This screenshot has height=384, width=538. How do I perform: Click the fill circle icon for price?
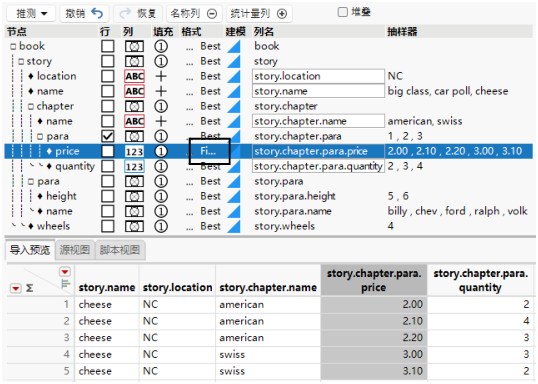[x=161, y=151]
